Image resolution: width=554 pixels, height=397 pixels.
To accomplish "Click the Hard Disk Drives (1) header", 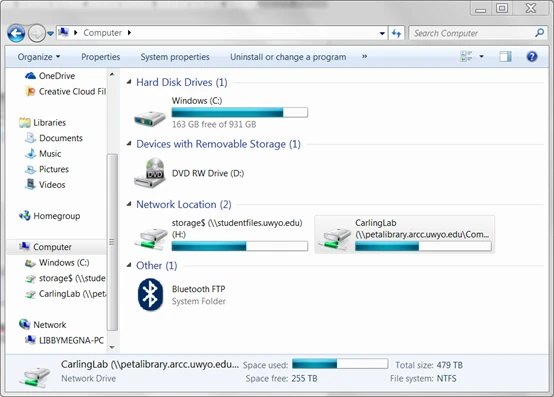I will [182, 82].
